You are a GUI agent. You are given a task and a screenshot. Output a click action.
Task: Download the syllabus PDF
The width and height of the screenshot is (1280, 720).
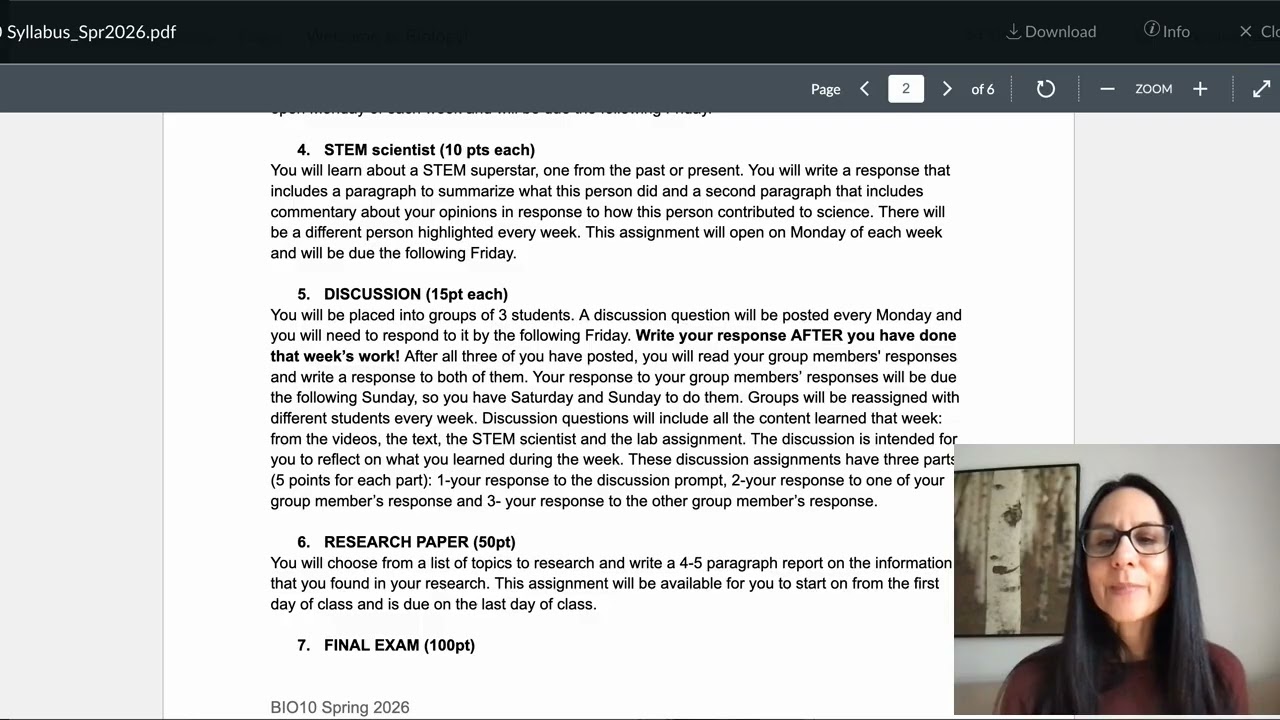(x=1051, y=31)
